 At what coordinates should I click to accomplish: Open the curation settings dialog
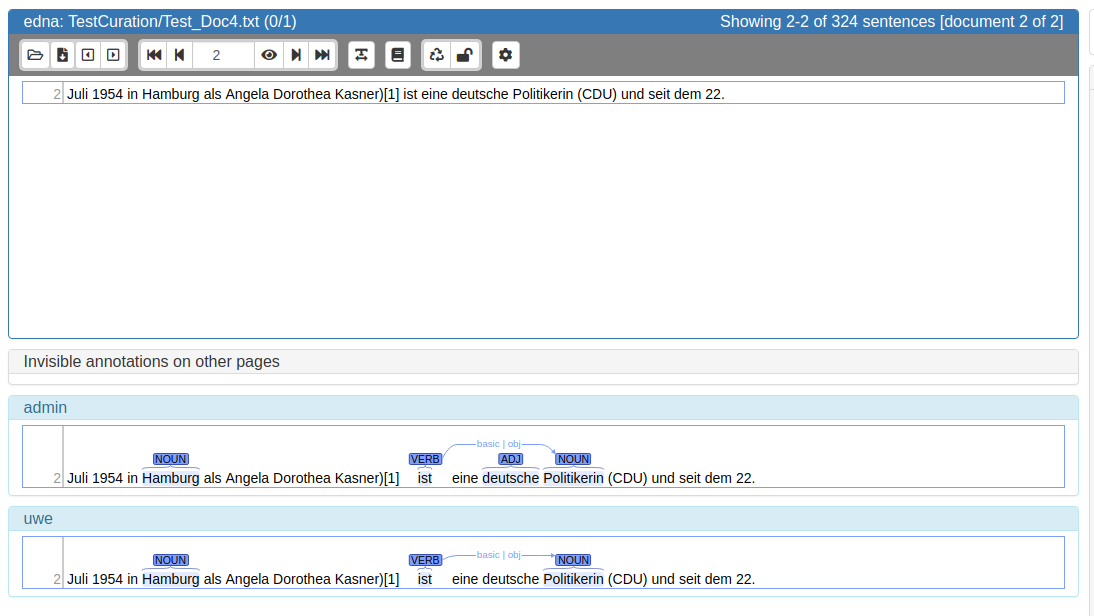505,55
